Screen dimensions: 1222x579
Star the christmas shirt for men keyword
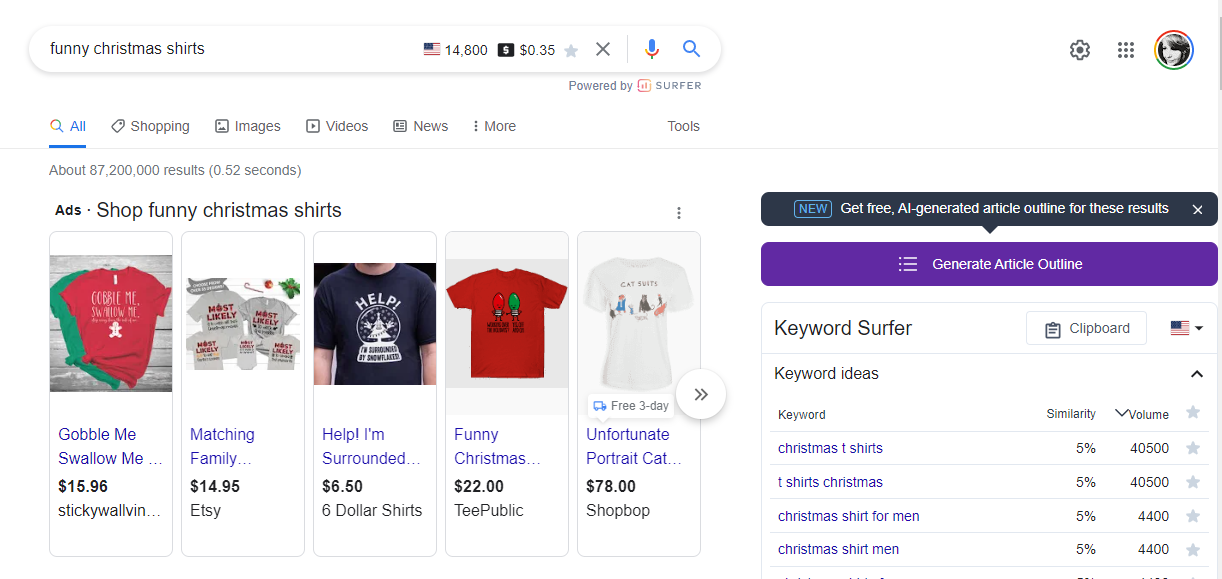1192,516
